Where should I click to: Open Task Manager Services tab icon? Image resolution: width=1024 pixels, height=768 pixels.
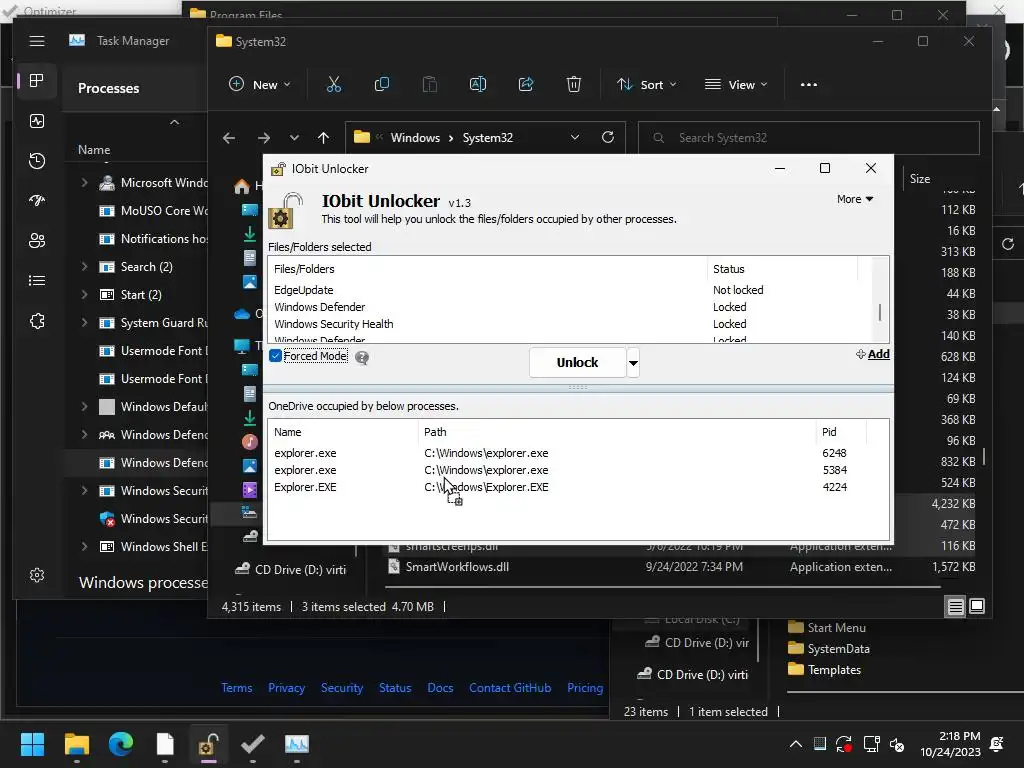[x=37, y=321]
